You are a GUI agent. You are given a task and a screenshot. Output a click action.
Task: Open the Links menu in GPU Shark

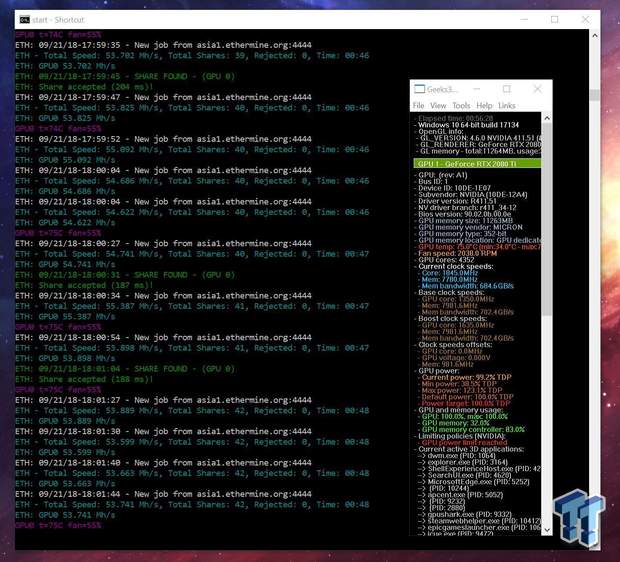[x=507, y=105]
